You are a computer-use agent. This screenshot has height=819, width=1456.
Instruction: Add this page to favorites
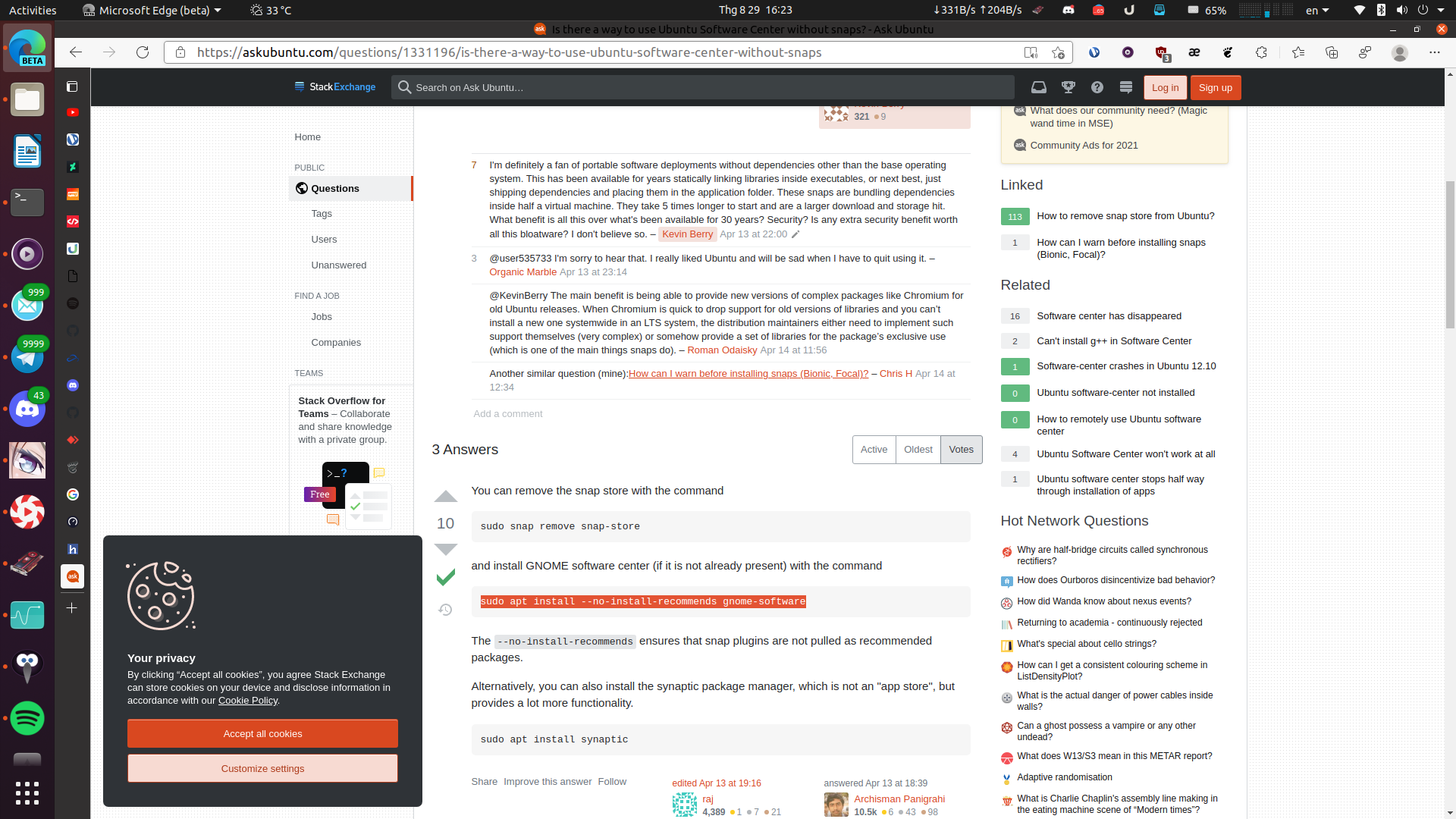click(x=1058, y=52)
